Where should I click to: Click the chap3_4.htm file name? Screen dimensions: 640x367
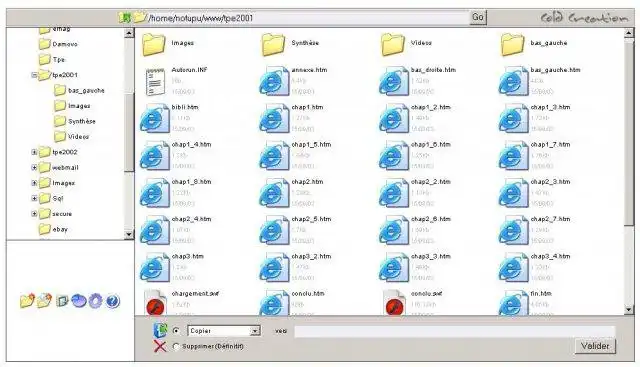[550, 256]
